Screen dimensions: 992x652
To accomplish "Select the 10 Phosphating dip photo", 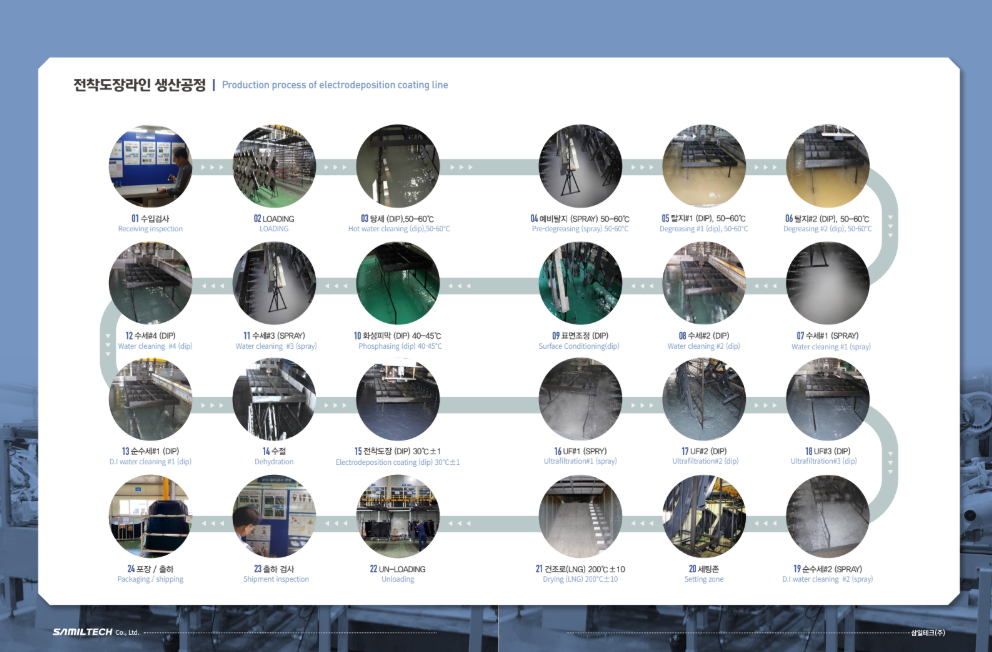I will click(x=397, y=283).
